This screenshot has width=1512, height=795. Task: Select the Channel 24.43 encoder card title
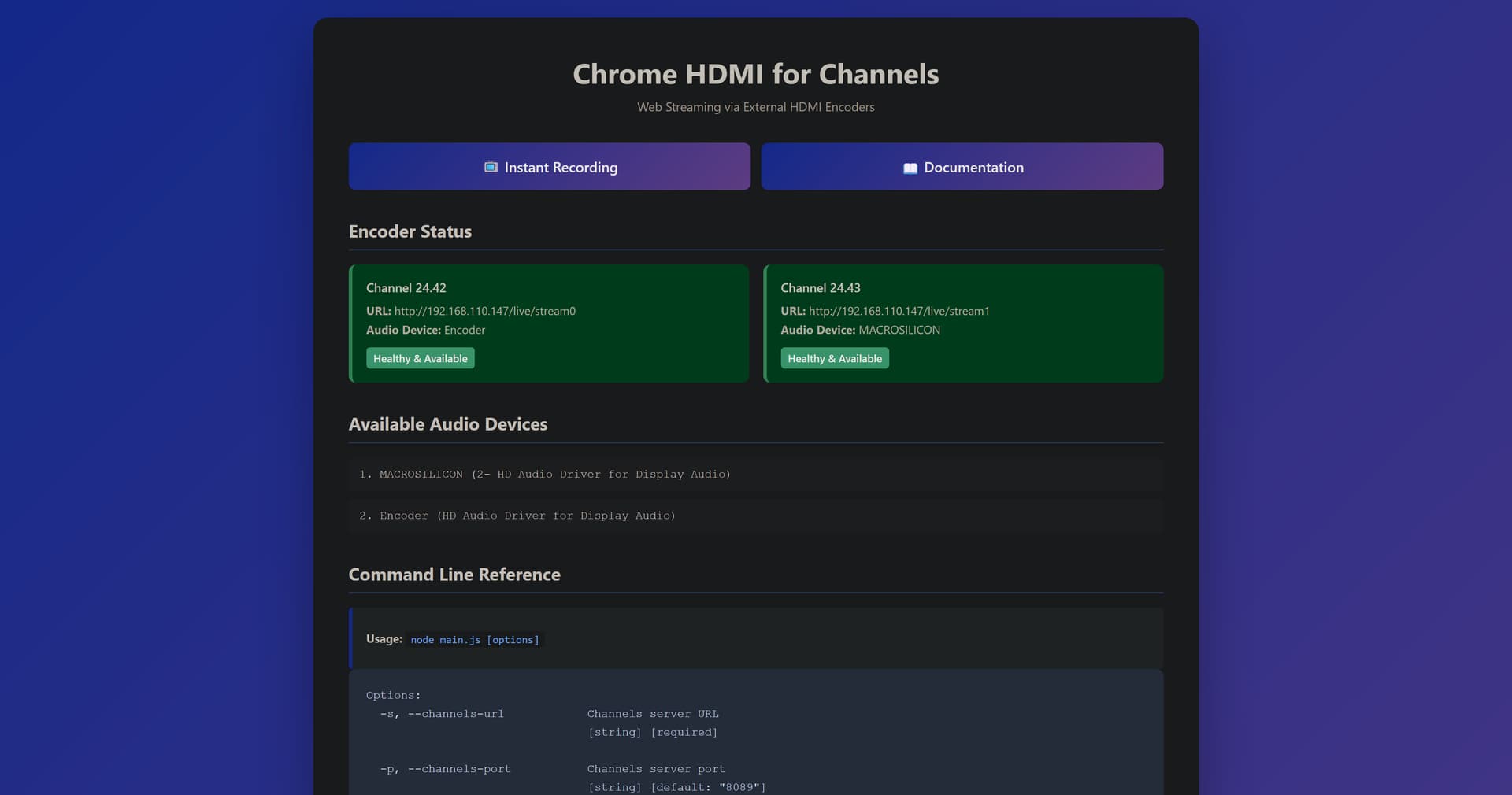pos(820,288)
